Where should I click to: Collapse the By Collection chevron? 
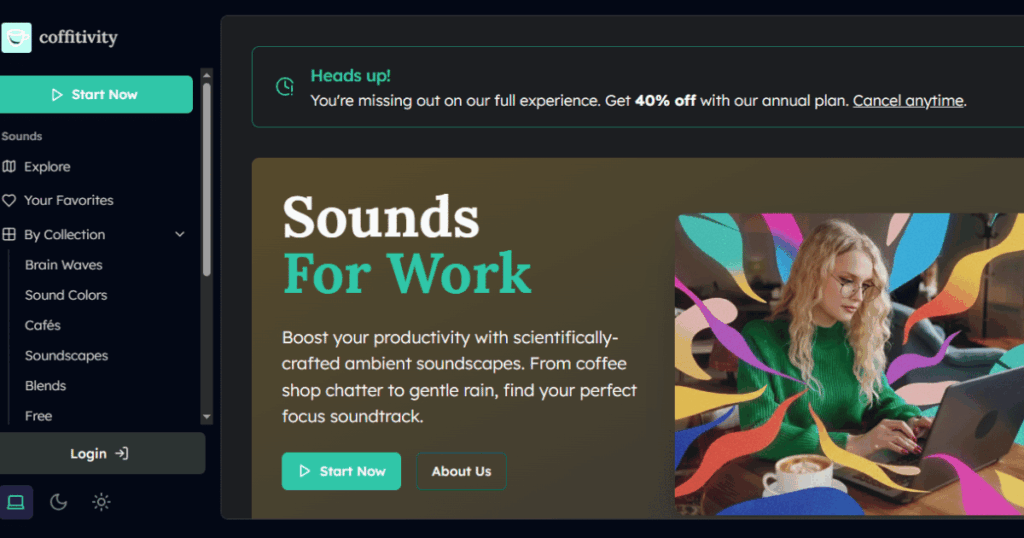coord(180,235)
